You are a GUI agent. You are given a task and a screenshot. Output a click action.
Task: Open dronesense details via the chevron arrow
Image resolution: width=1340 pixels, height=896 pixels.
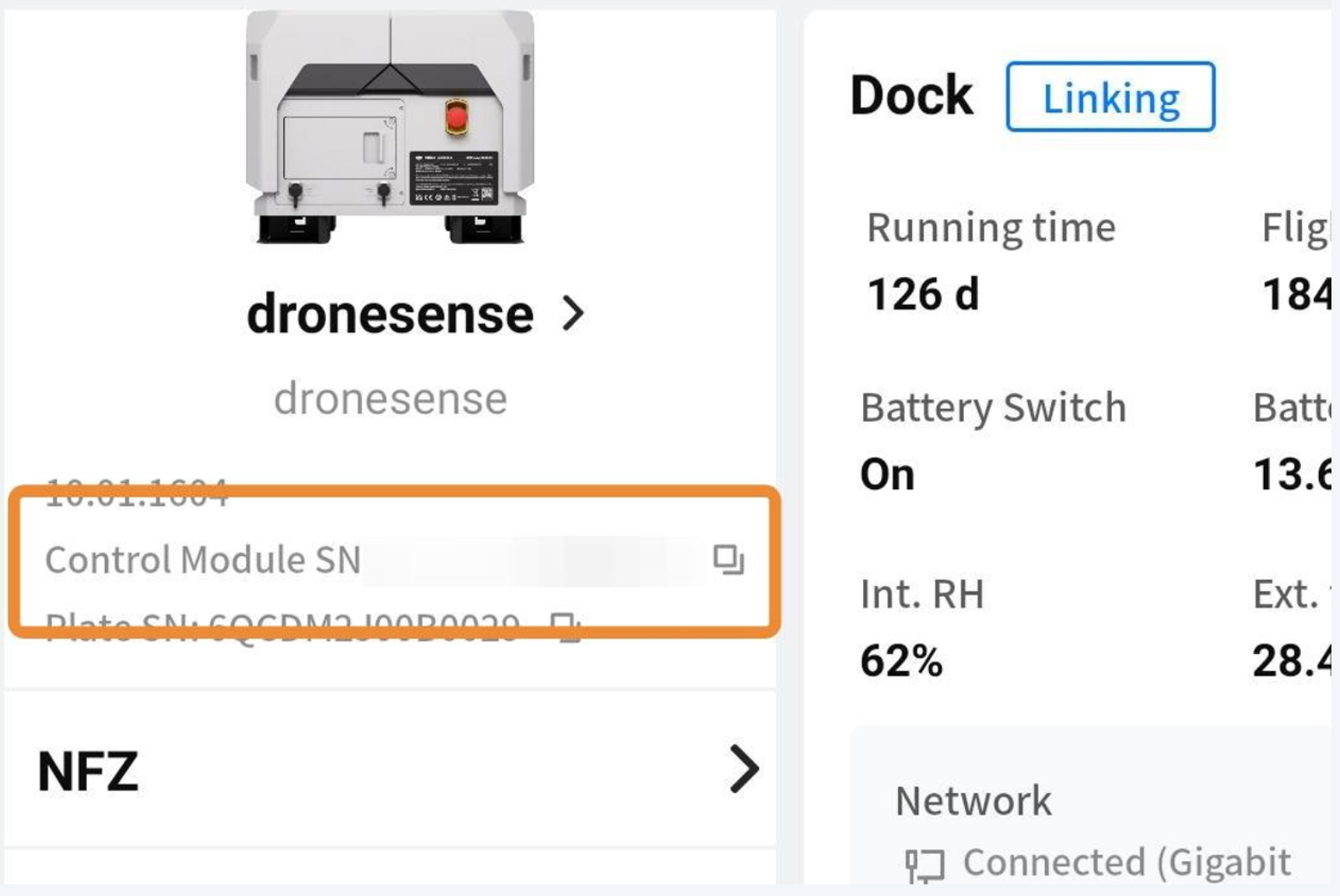click(574, 313)
